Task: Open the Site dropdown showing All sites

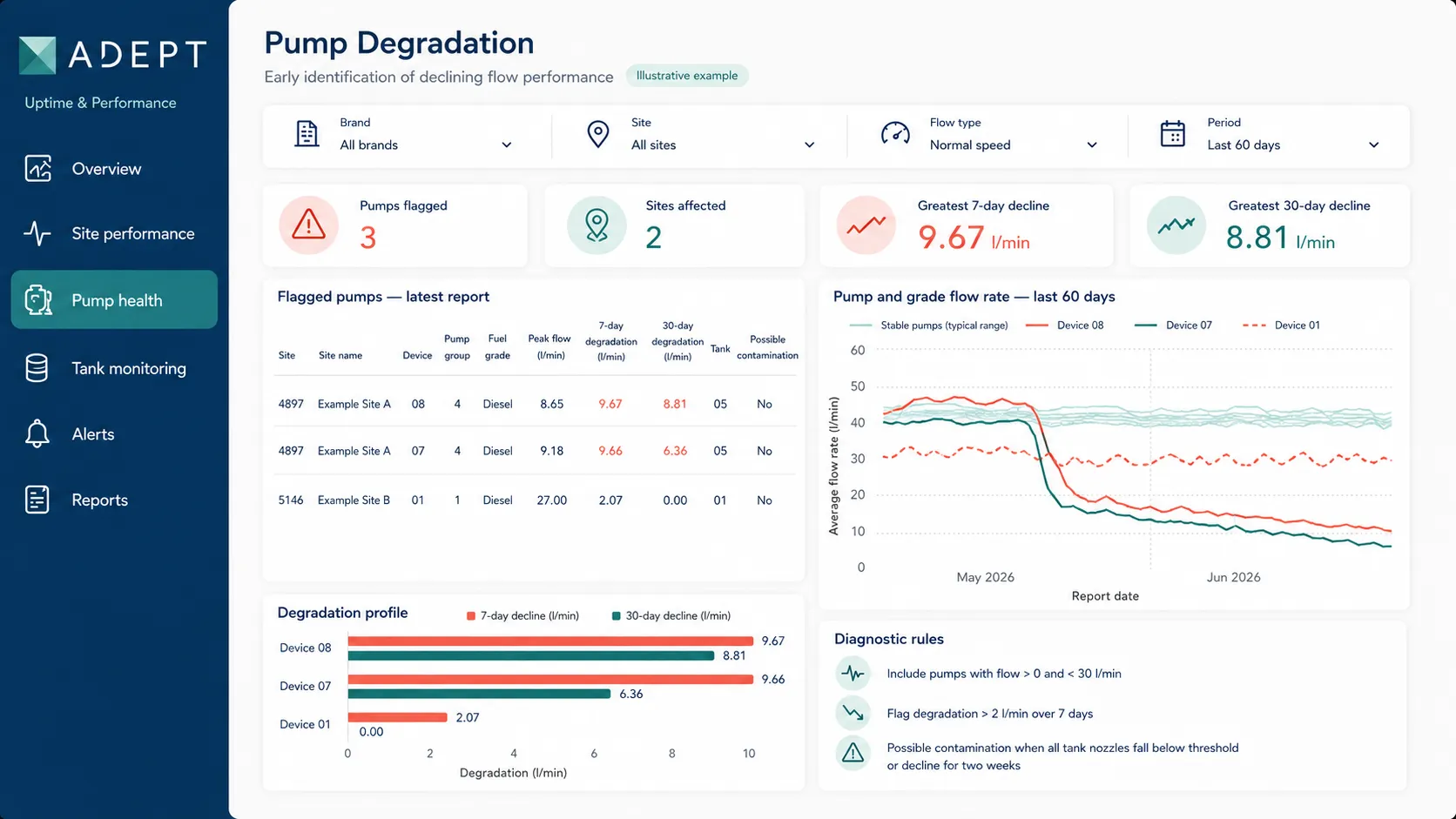Action: (723, 144)
